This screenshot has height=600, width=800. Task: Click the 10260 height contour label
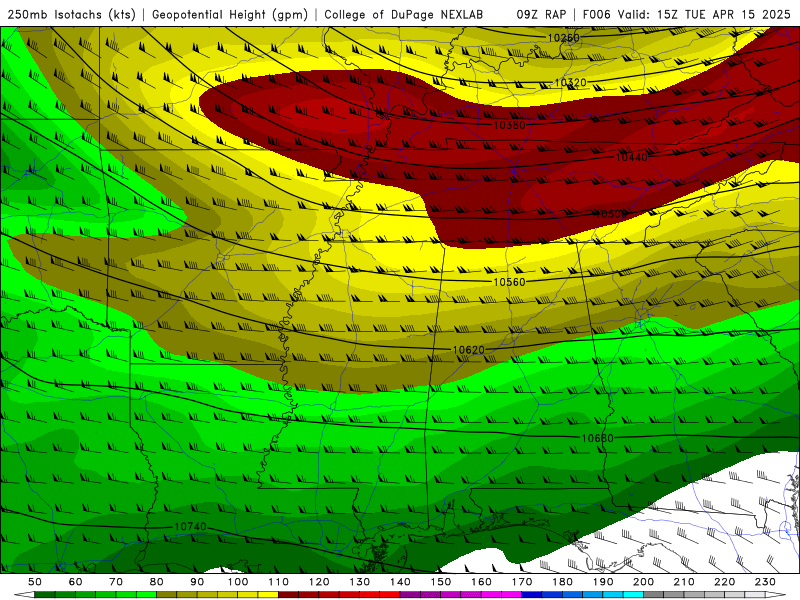(x=563, y=38)
